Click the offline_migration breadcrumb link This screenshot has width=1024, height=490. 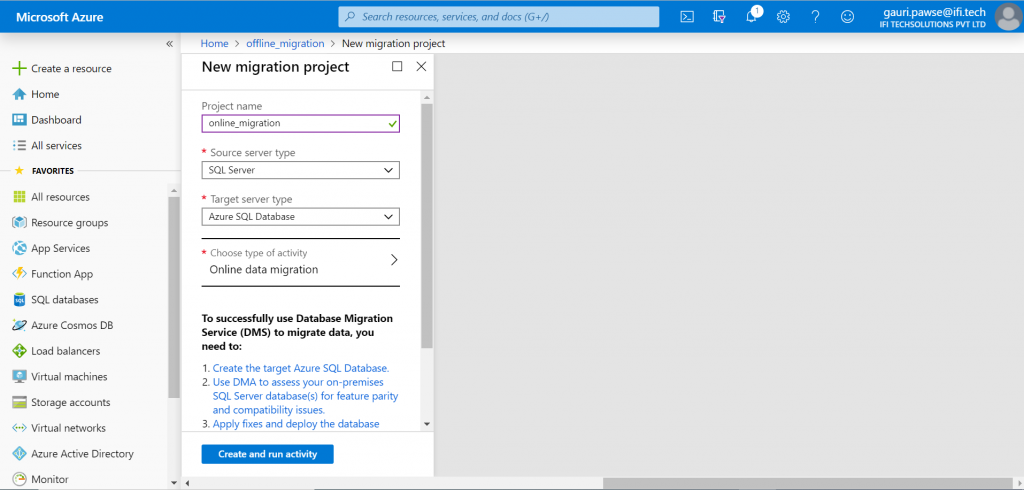pyautogui.click(x=285, y=43)
